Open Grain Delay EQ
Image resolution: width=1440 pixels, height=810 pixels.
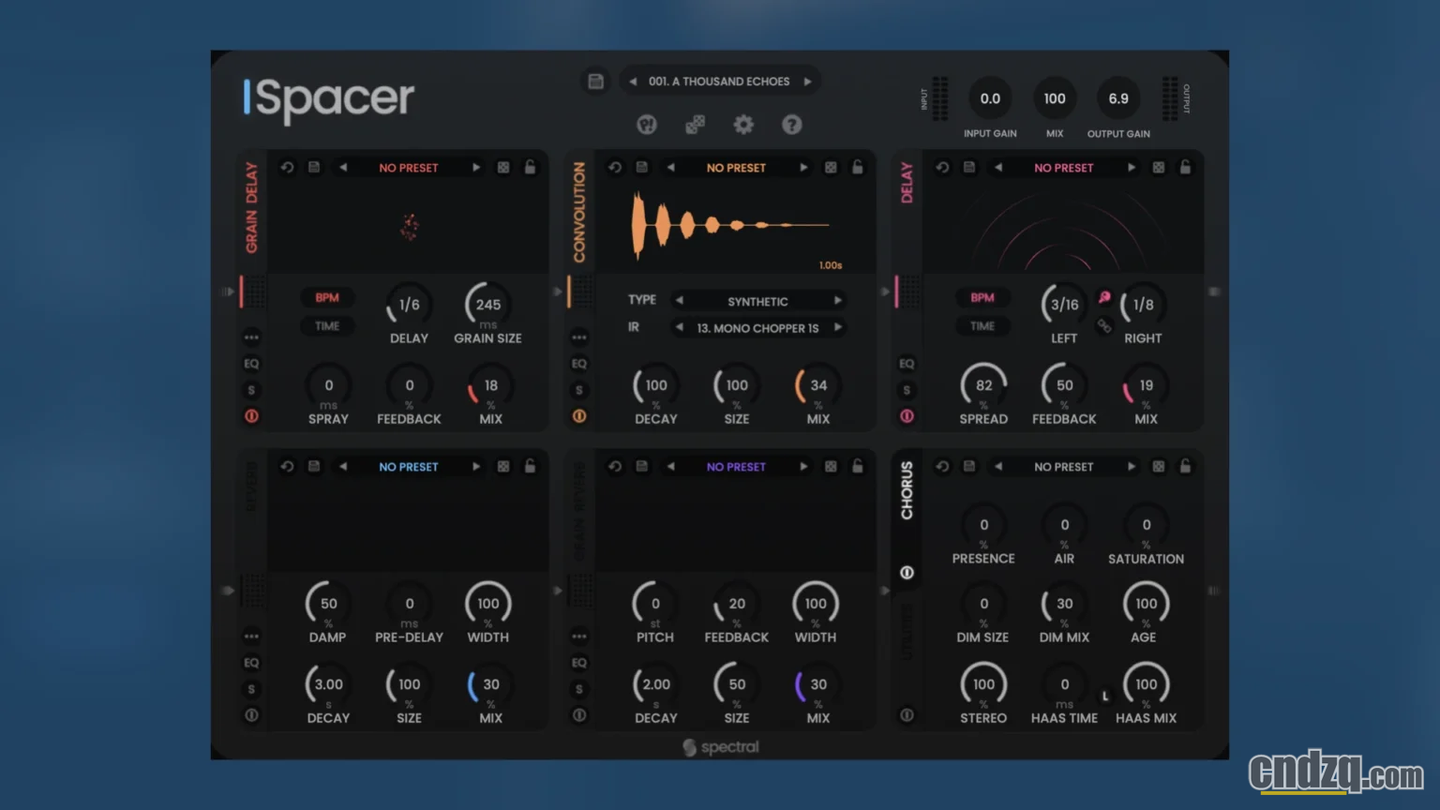pos(251,363)
